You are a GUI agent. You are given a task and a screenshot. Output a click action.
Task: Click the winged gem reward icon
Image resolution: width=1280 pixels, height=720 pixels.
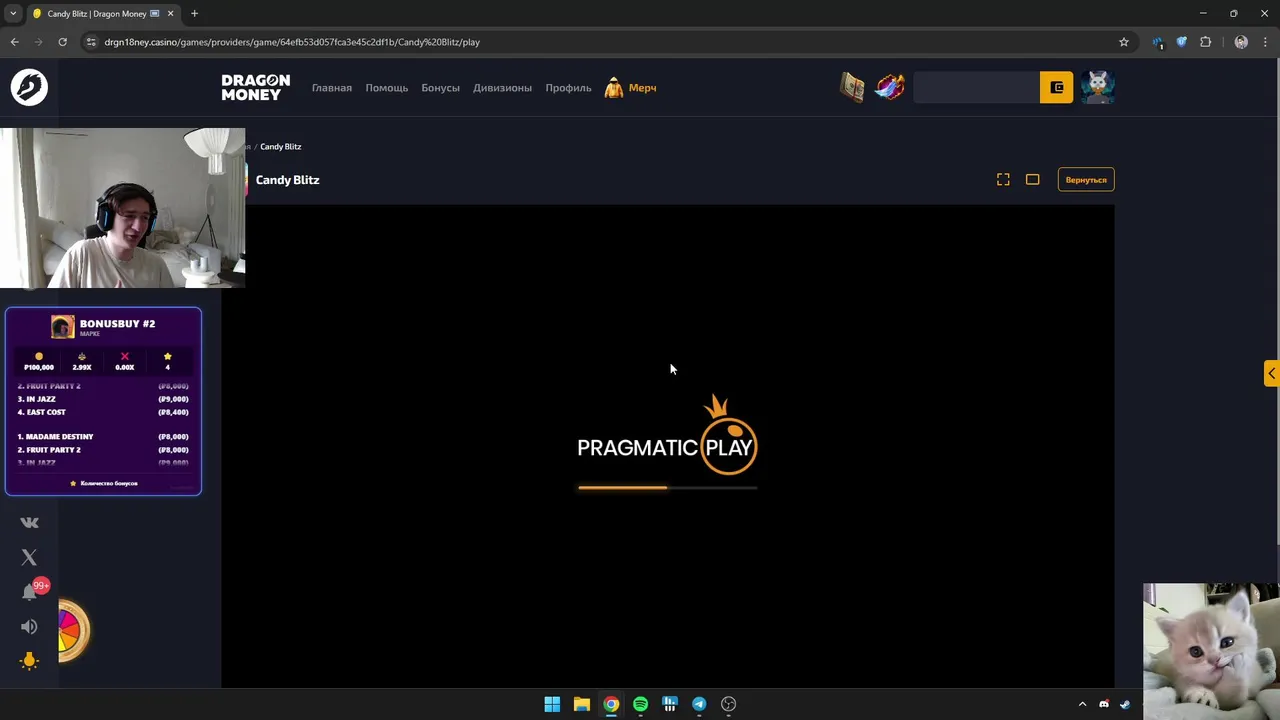tap(889, 87)
